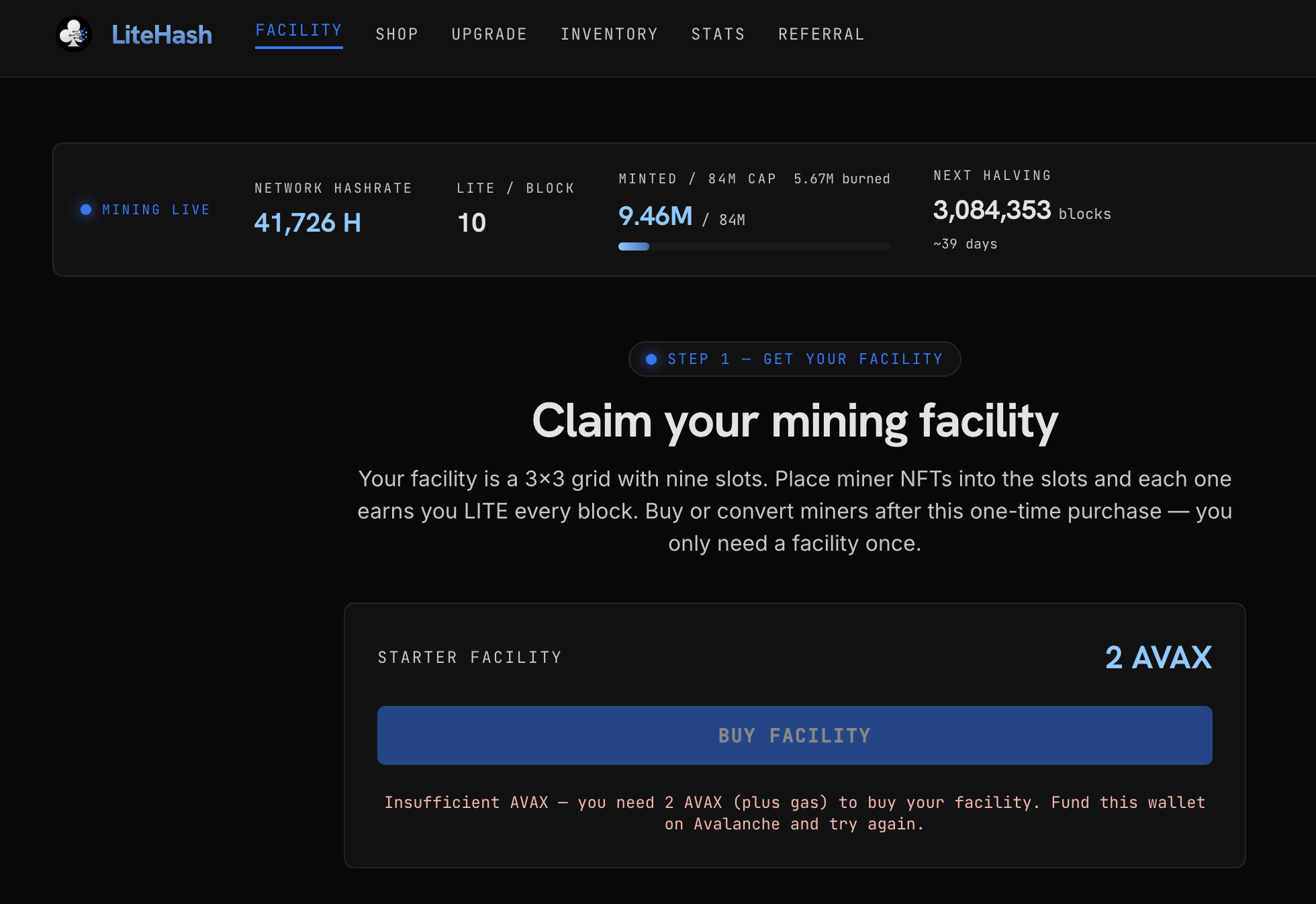This screenshot has height=904, width=1316.
Task: Click the 3,084,353 blocks halving value
Action: pos(1022,211)
